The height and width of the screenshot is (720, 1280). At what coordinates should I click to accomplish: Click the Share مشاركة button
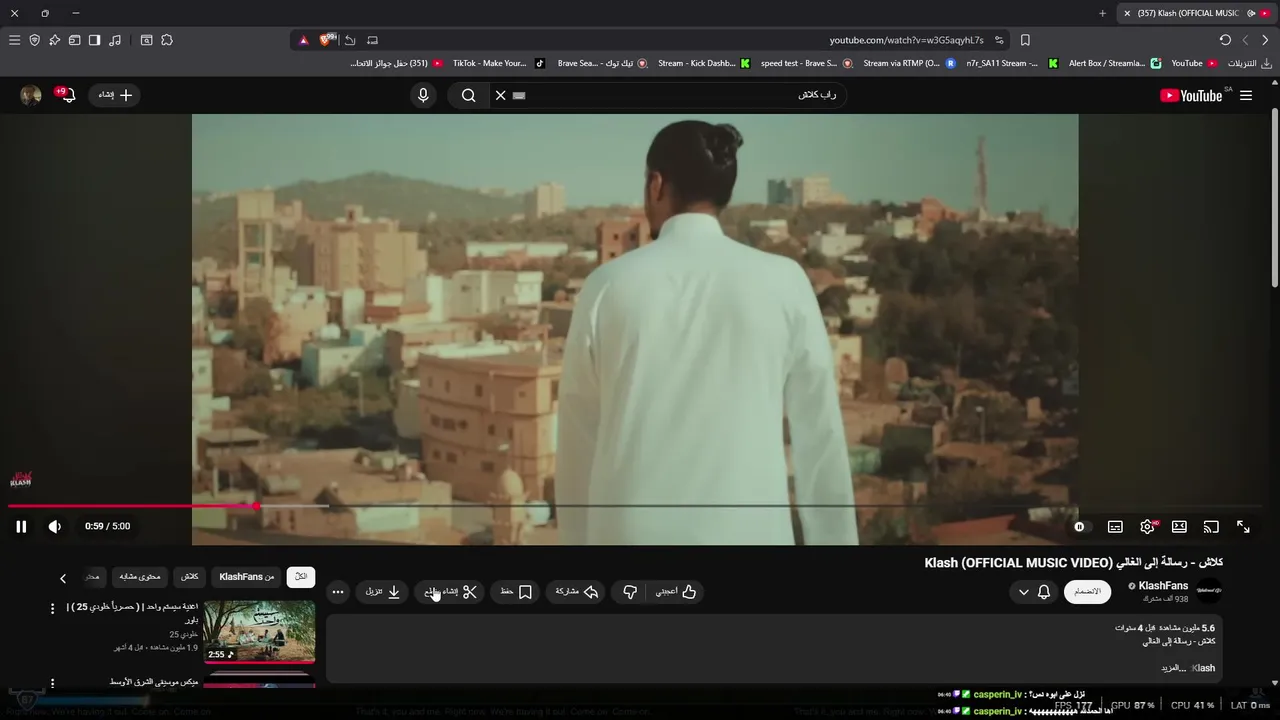pyautogui.click(x=576, y=592)
